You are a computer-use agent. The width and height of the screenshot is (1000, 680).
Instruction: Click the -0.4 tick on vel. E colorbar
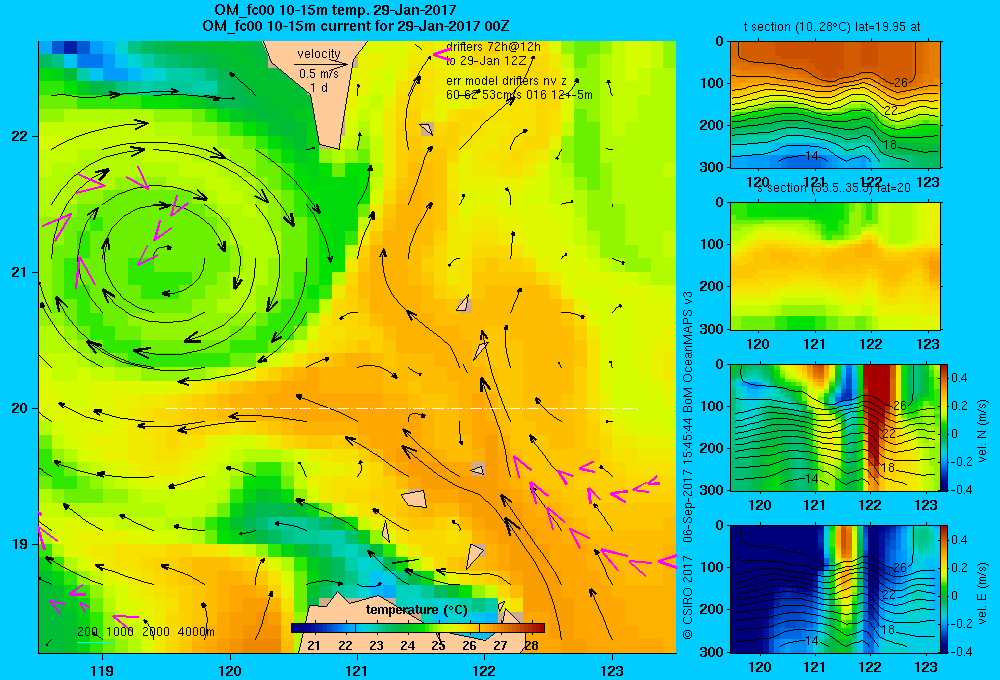[x=962, y=651]
